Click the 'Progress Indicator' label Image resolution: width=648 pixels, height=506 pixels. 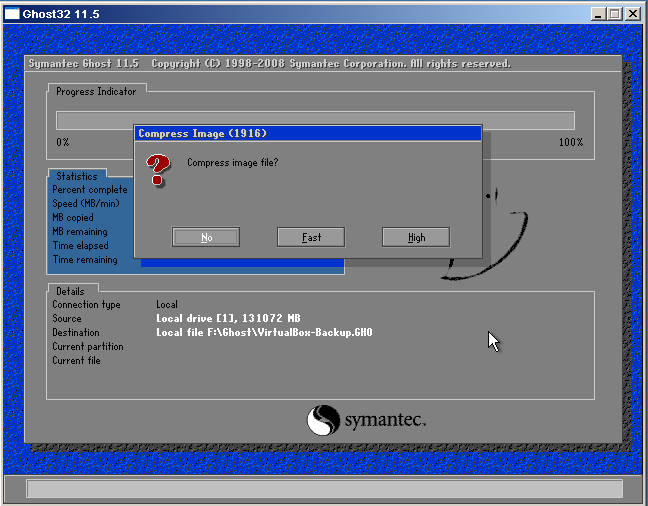coord(96,91)
